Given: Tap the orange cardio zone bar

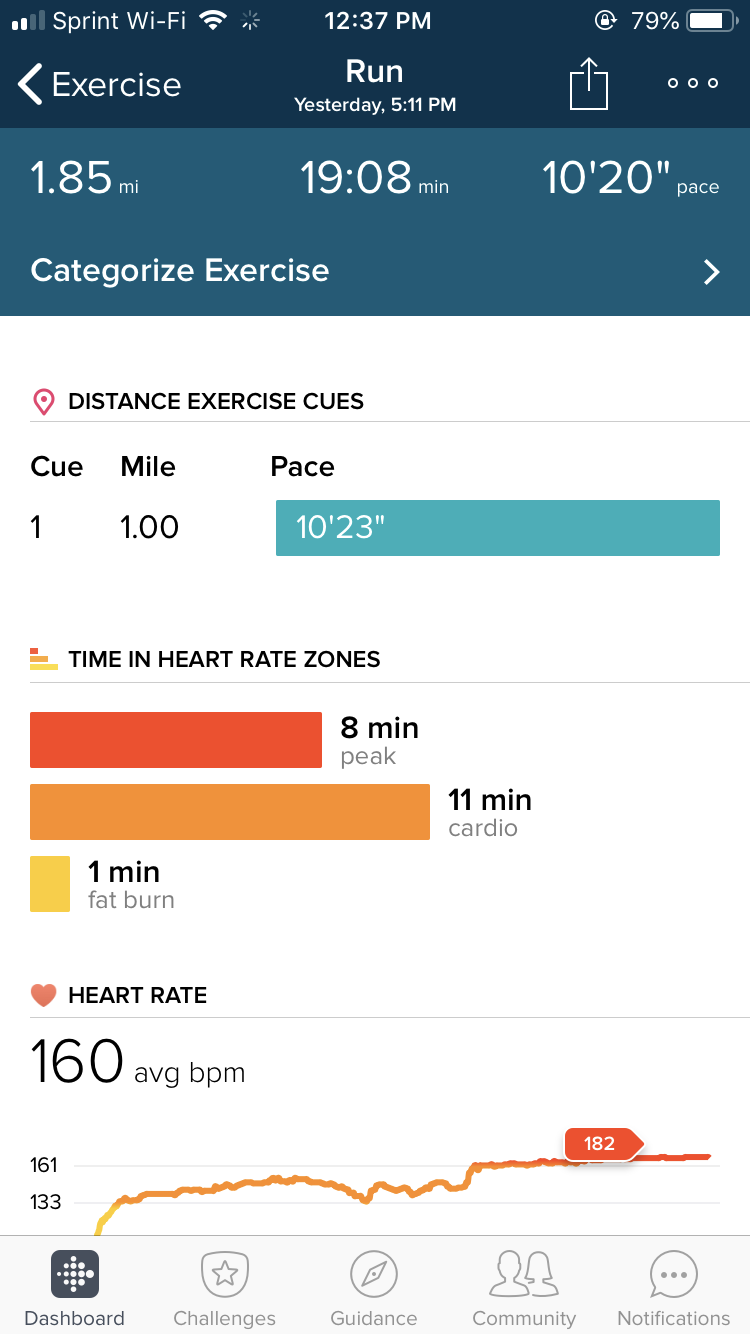Looking at the screenshot, I should (x=230, y=812).
